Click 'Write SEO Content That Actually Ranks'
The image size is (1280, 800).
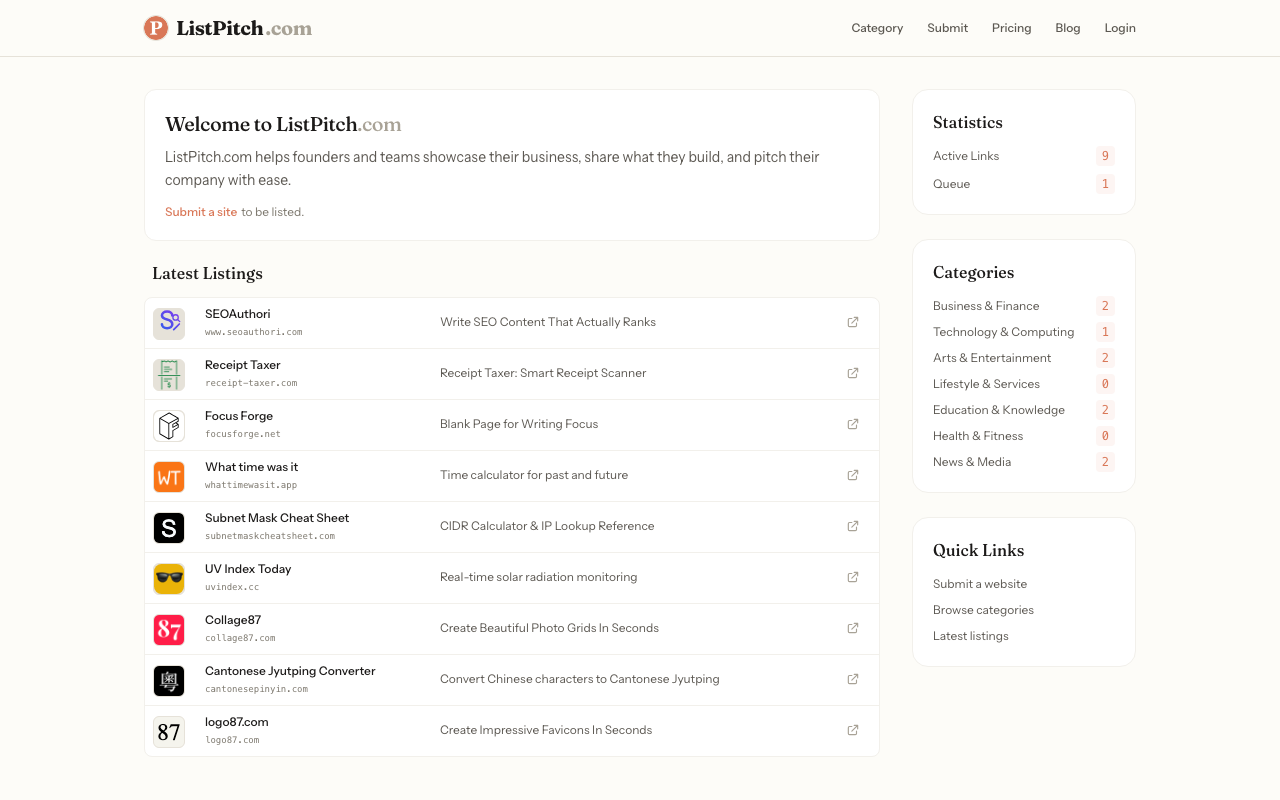[548, 322]
